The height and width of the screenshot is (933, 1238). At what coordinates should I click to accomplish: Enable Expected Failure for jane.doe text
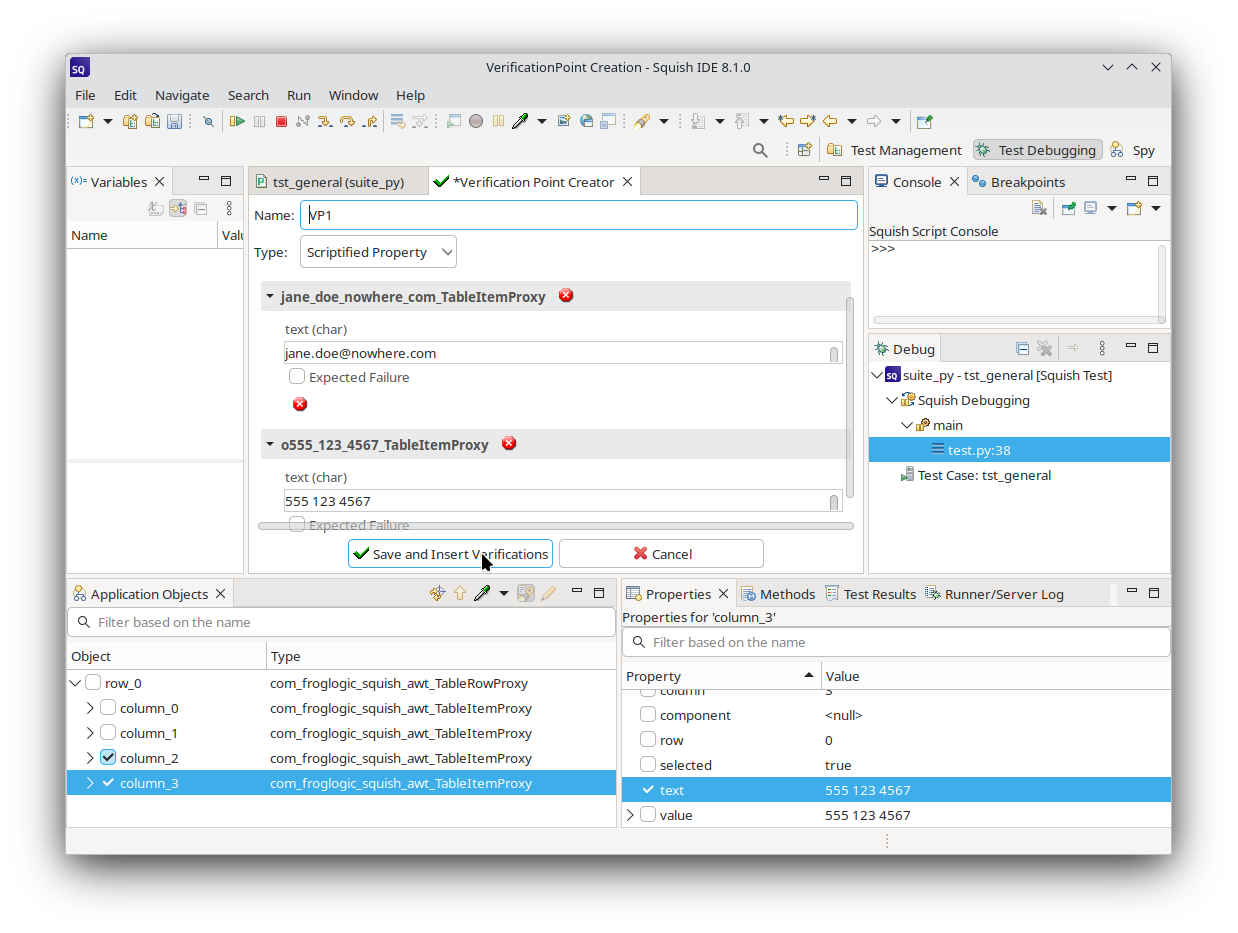click(x=297, y=377)
